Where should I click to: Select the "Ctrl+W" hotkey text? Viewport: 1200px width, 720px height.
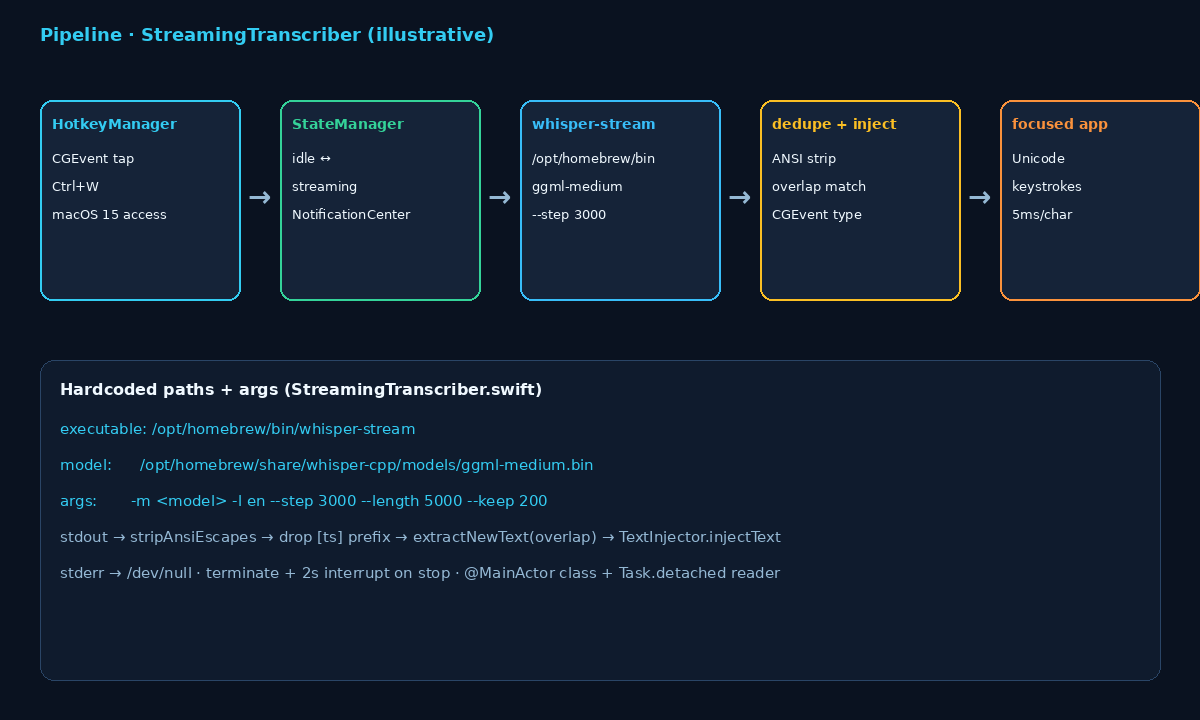click(75, 186)
